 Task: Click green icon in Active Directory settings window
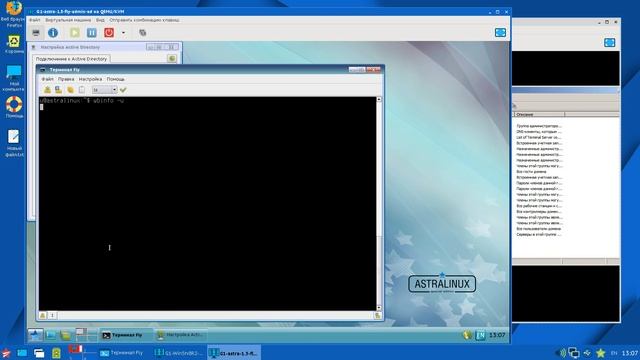172,59
